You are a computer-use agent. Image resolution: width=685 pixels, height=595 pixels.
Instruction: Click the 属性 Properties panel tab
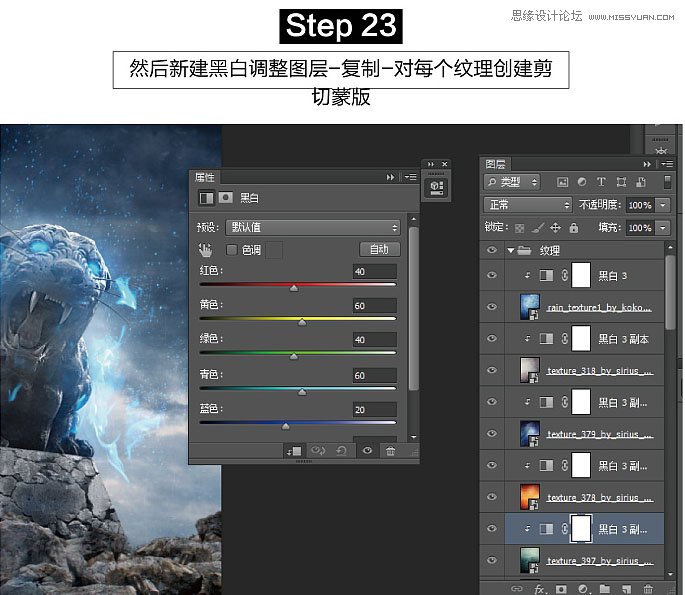click(204, 177)
